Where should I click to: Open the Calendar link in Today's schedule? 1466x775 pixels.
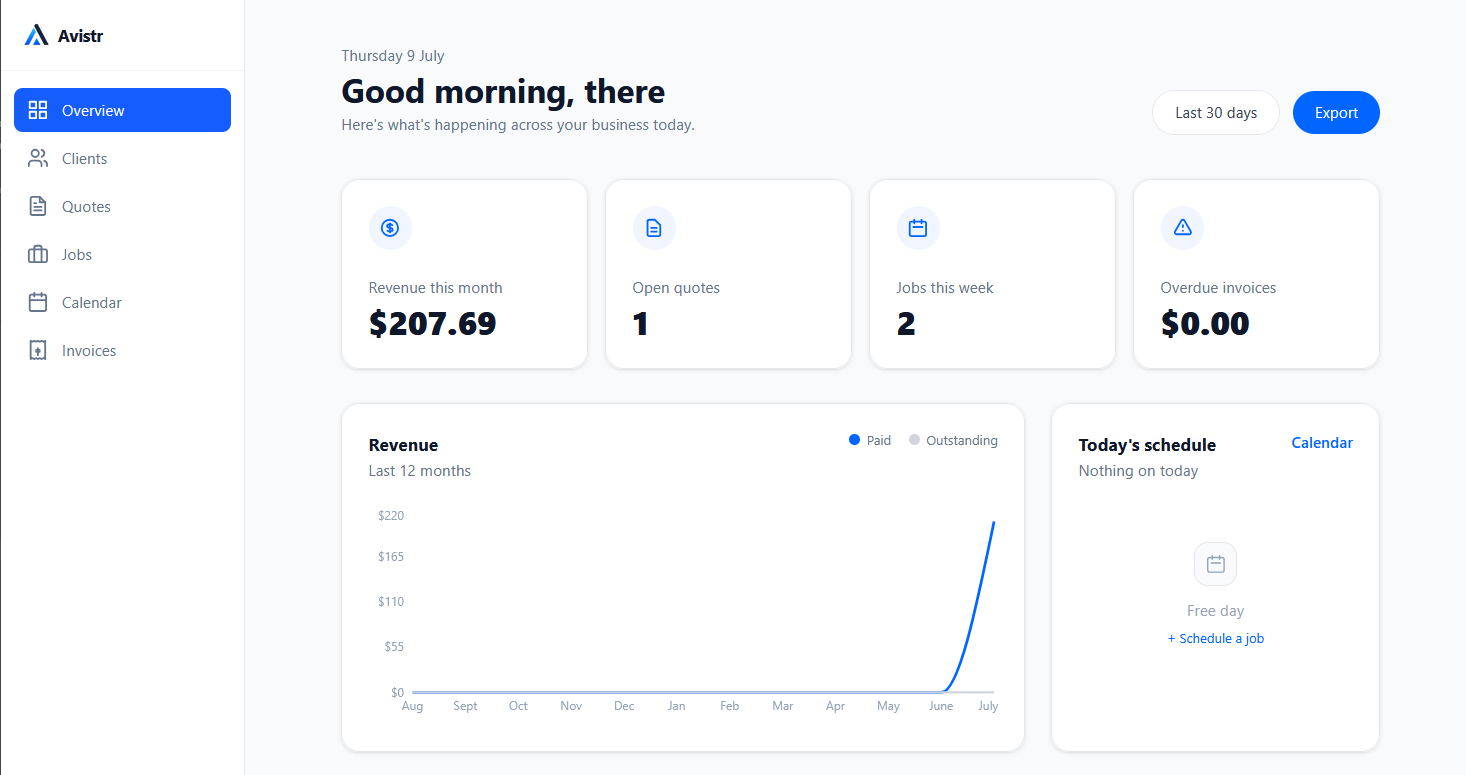[1322, 443]
